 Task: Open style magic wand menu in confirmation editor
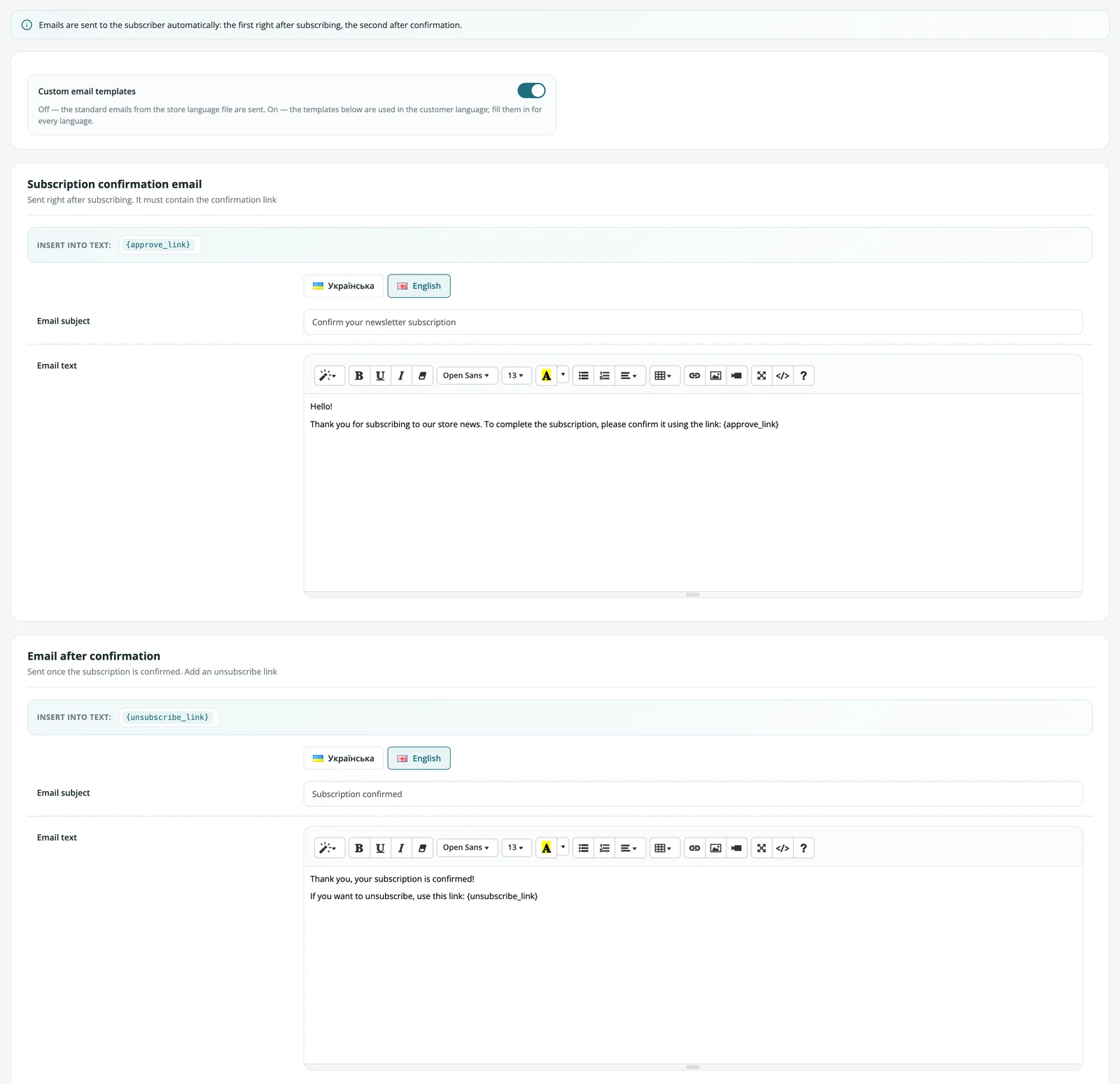pyautogui.click(x=329, y=375)
